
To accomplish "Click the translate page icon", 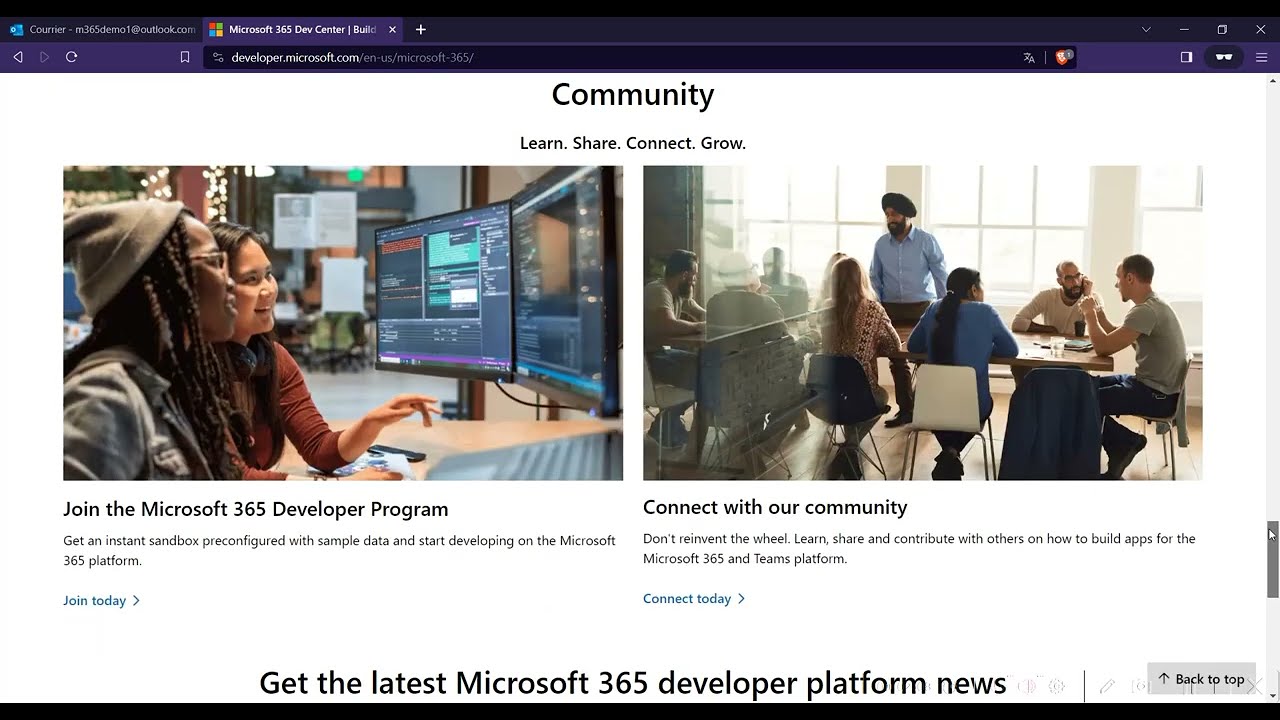I will click(x=1029, y=57).
